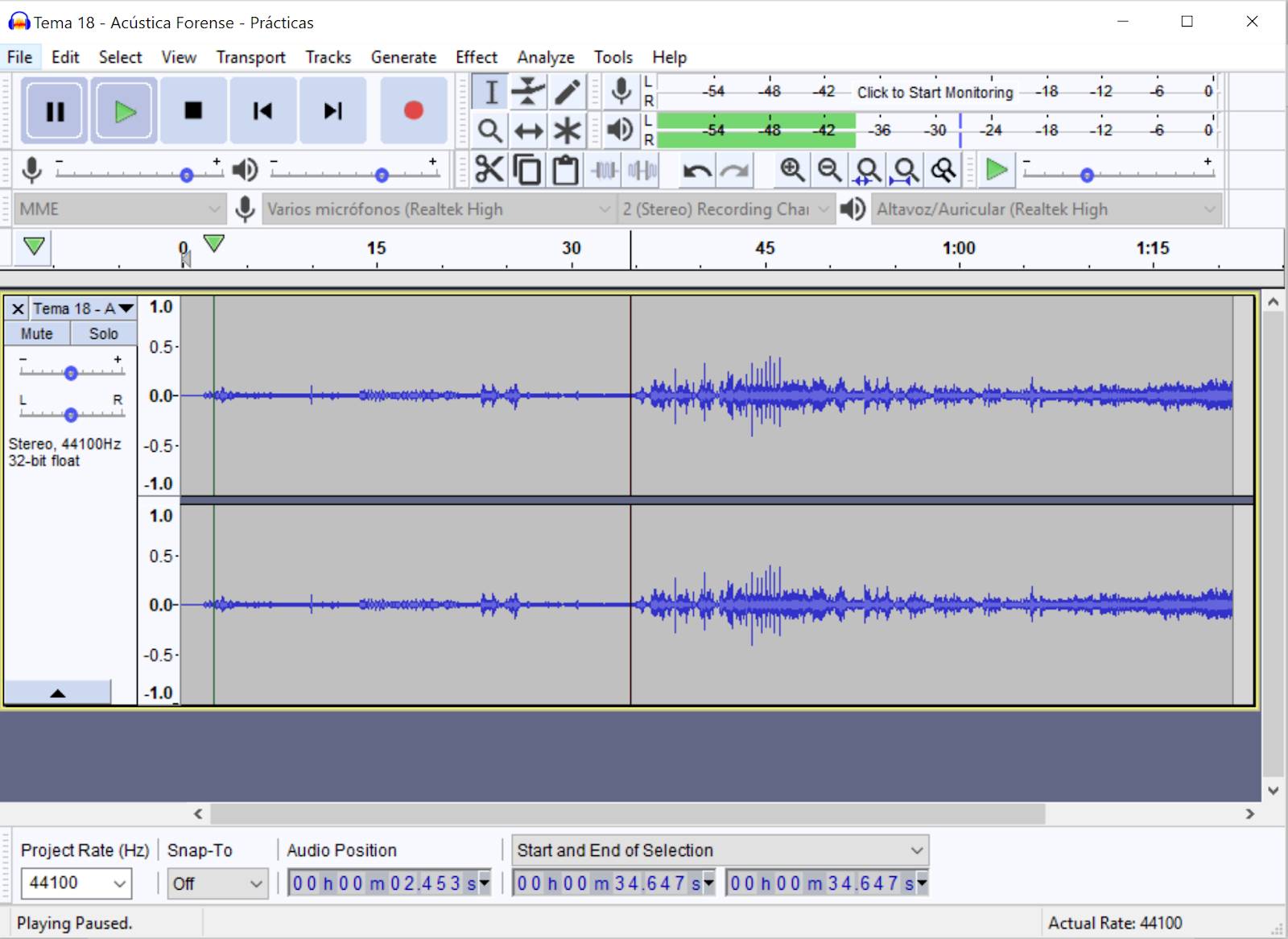This screenshot has height=939, width=1288.
Task: Open the Analyze menu
Action: [546, 57]
